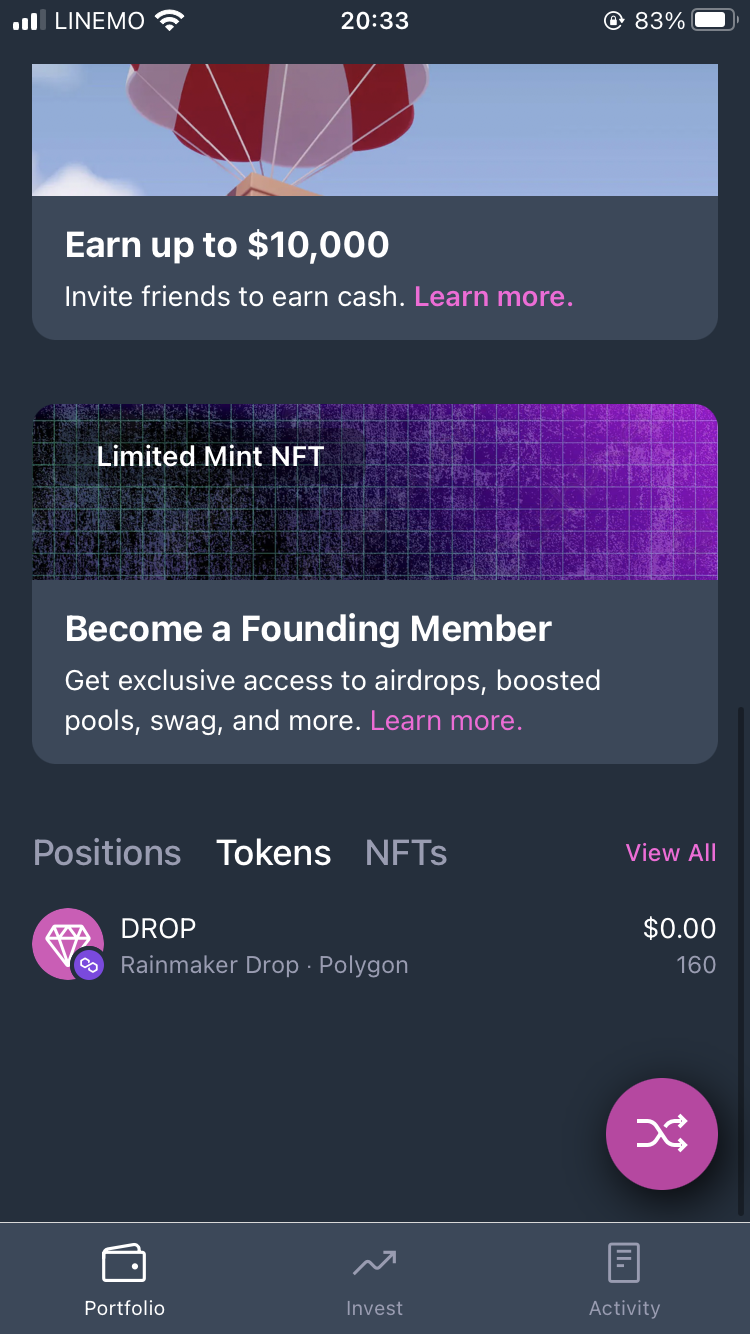The height and width of the screenshot is (1334, 750).
Task: Tap the rotation lock status icon
Action: click(613, 21)
